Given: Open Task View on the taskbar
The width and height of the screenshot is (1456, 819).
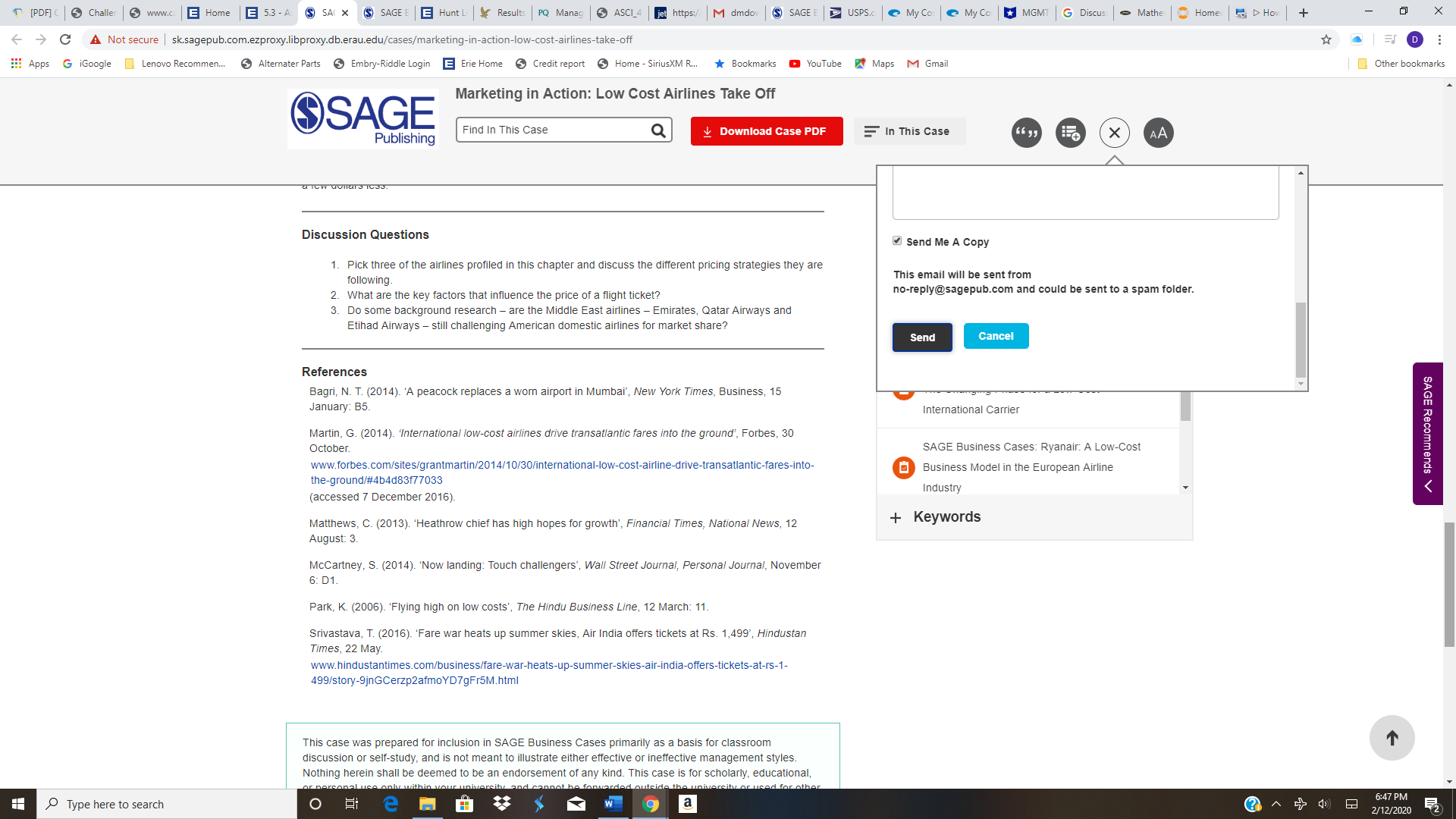Looking at the screenshot, I should [351, 804].
